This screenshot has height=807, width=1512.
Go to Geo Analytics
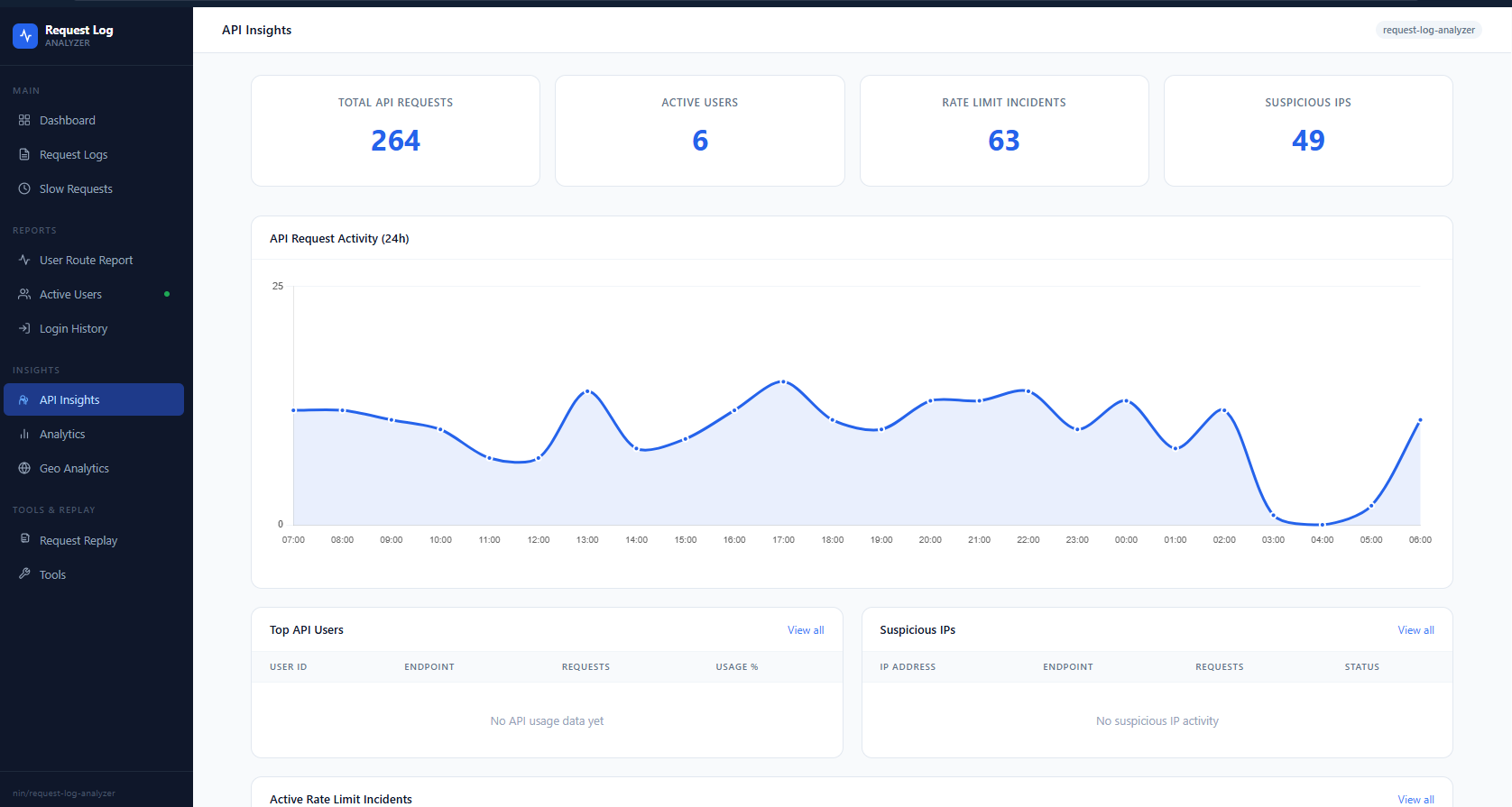94,468
